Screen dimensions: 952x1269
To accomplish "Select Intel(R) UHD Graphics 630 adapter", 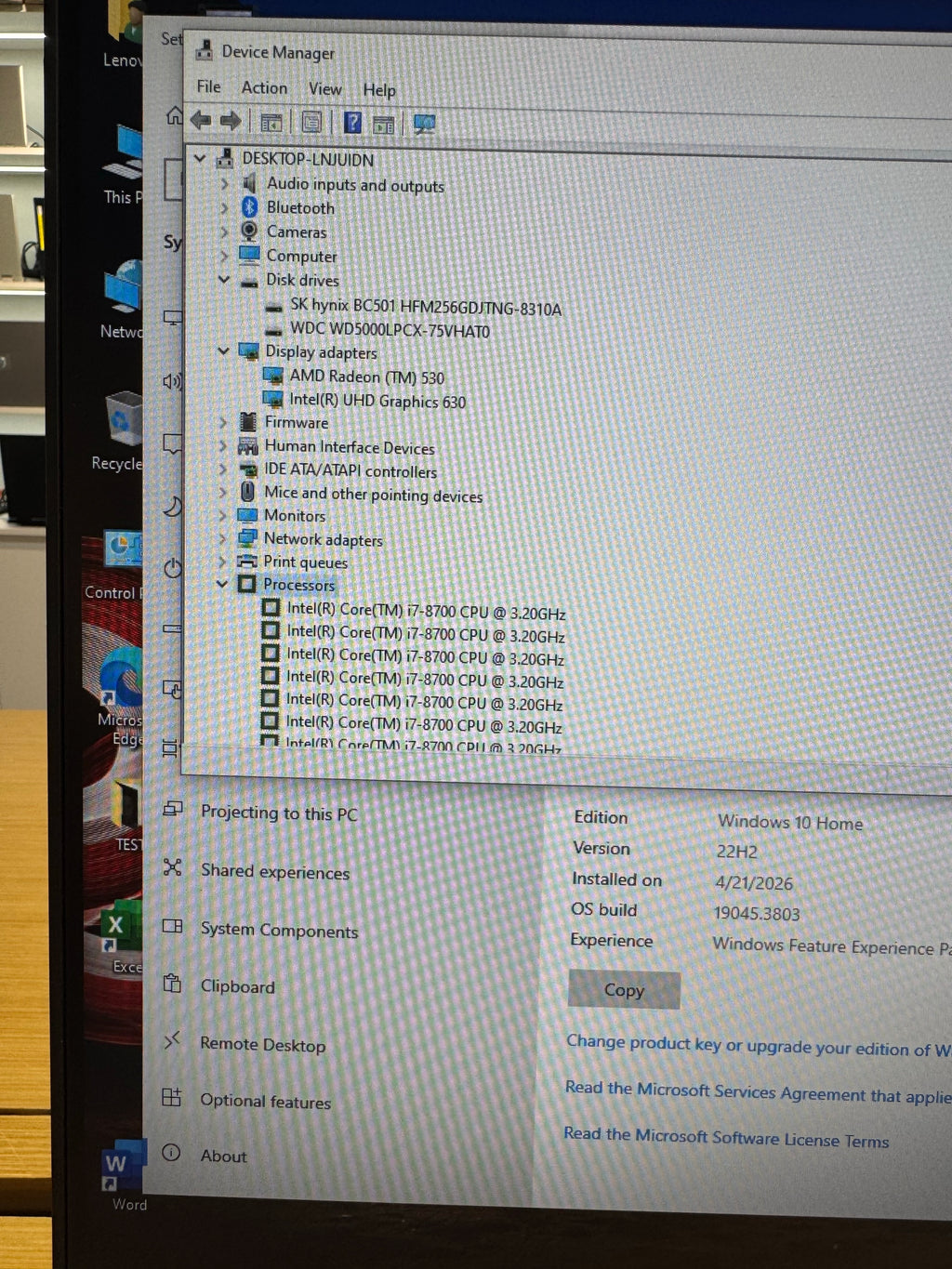I will pyautogui.click(x=377, y=401).
